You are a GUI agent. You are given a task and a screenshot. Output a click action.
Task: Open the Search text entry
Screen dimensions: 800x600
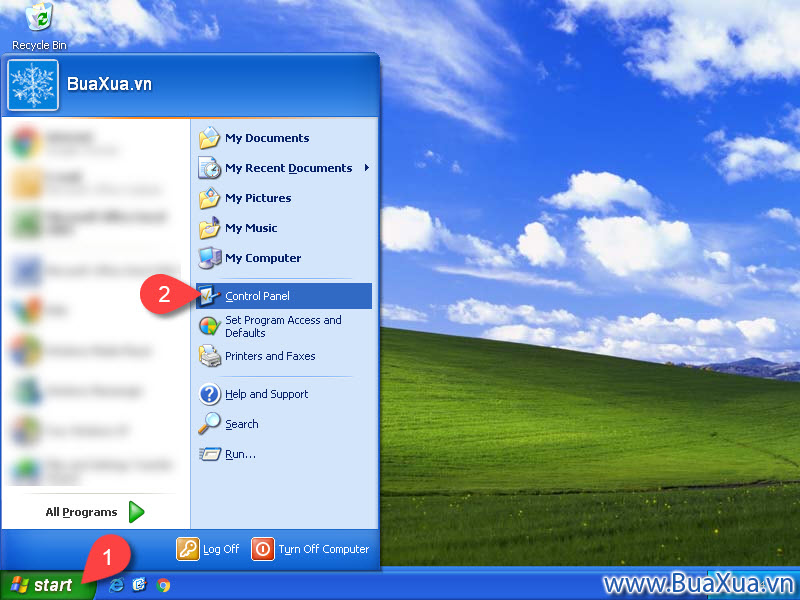(x=241, y=424)
